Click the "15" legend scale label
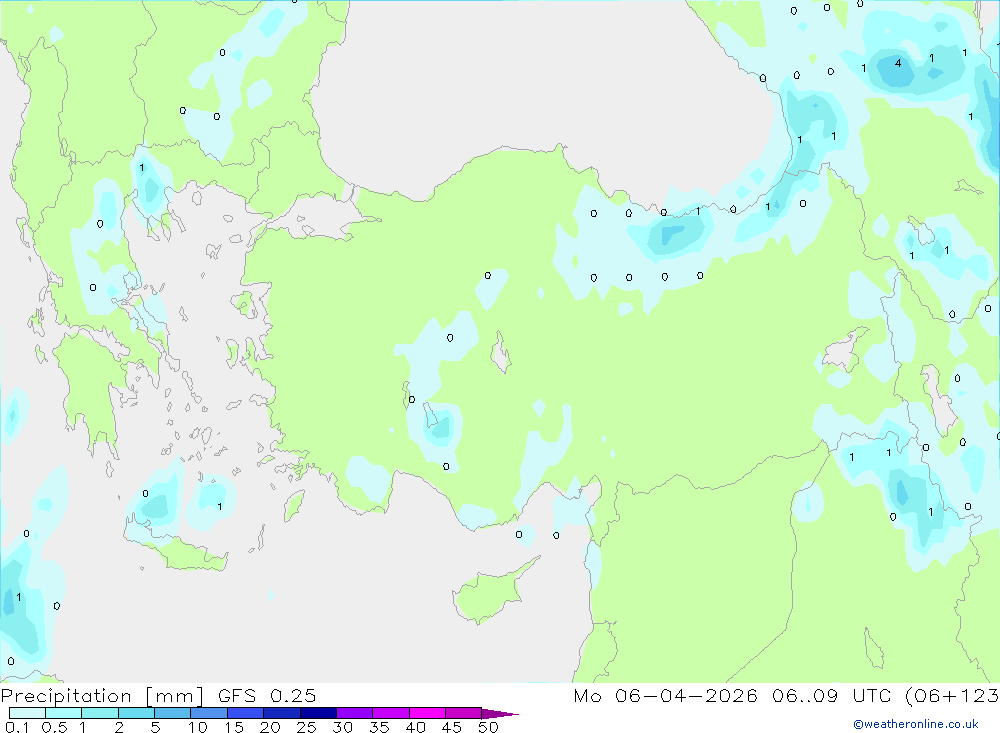The image size is (1000, 733). coord(233,727)
